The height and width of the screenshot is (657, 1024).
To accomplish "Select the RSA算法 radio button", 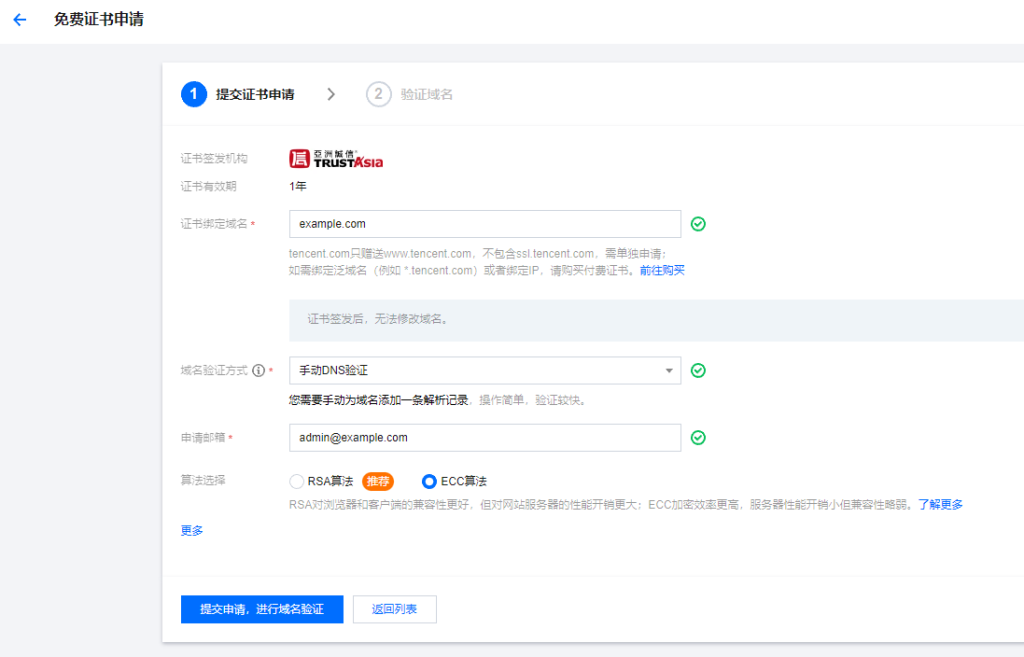I will [x=297, y=481].
